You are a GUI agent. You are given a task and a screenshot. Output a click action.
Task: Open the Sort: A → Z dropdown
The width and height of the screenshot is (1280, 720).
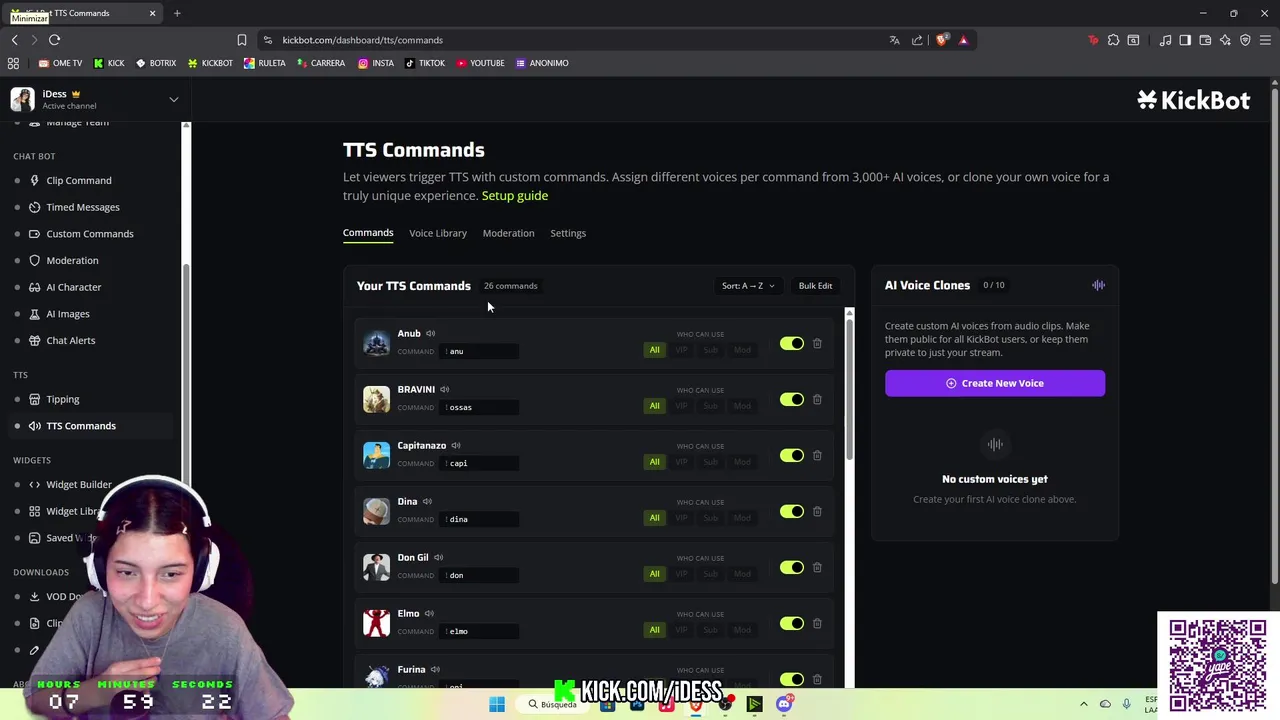coord(748,286)
